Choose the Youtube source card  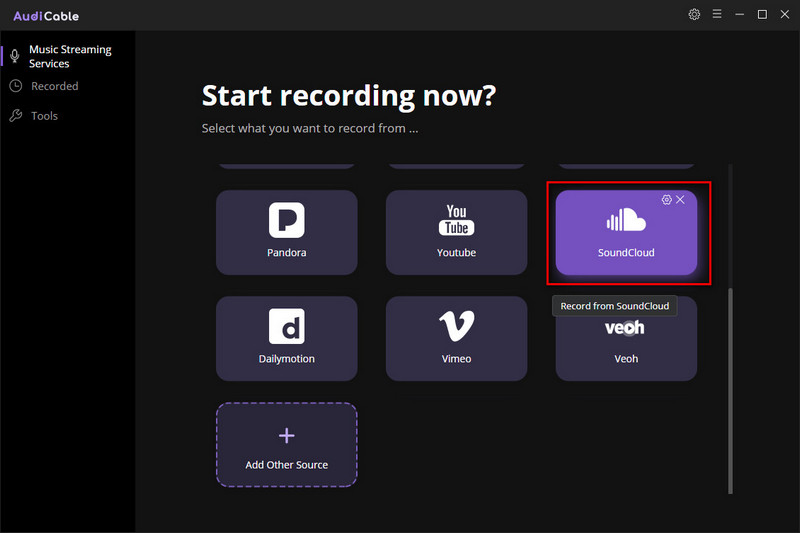tap(457, 233)
